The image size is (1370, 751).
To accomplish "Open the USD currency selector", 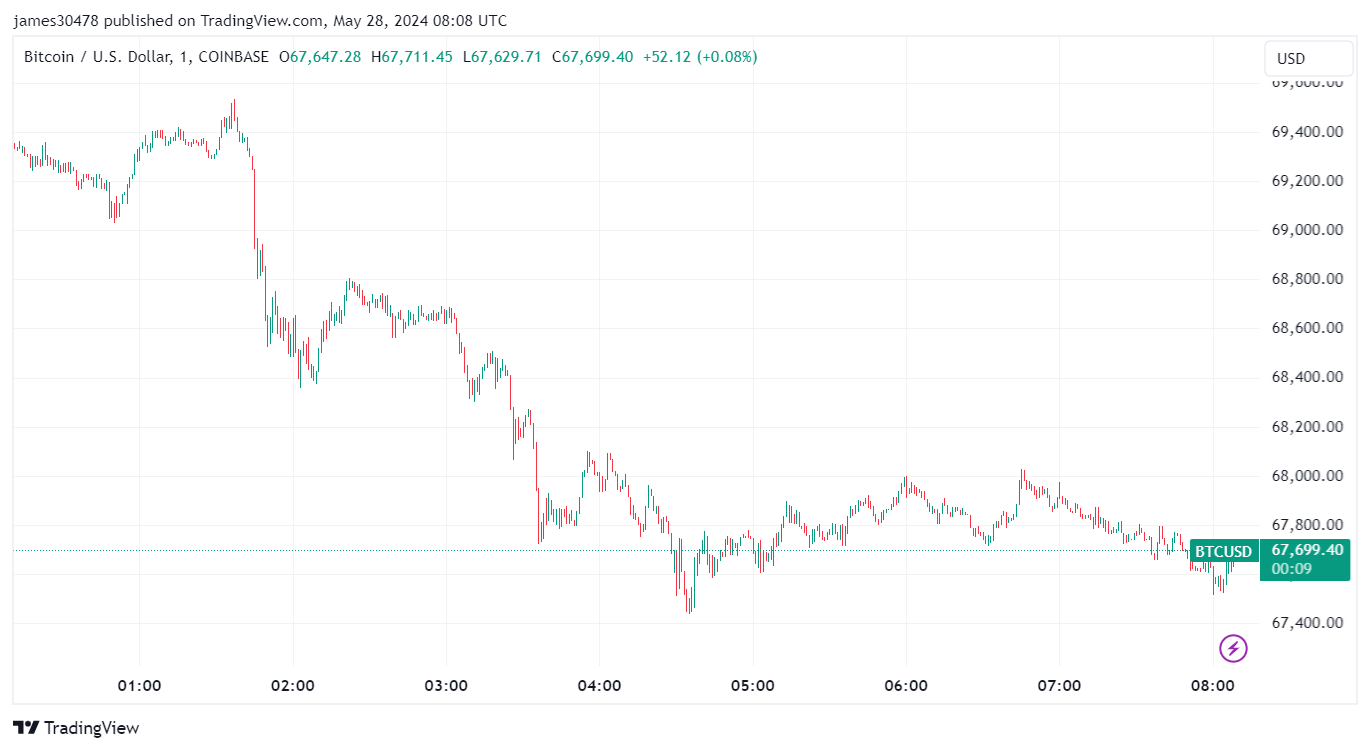I will [x=1309, y=59].
